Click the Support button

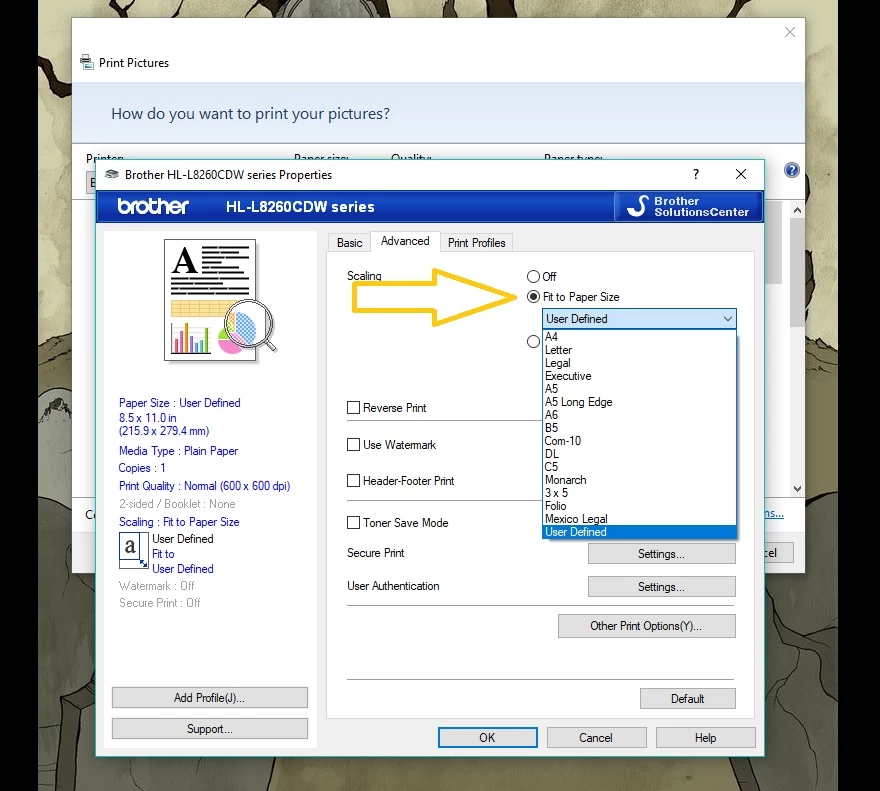[209, 729]
